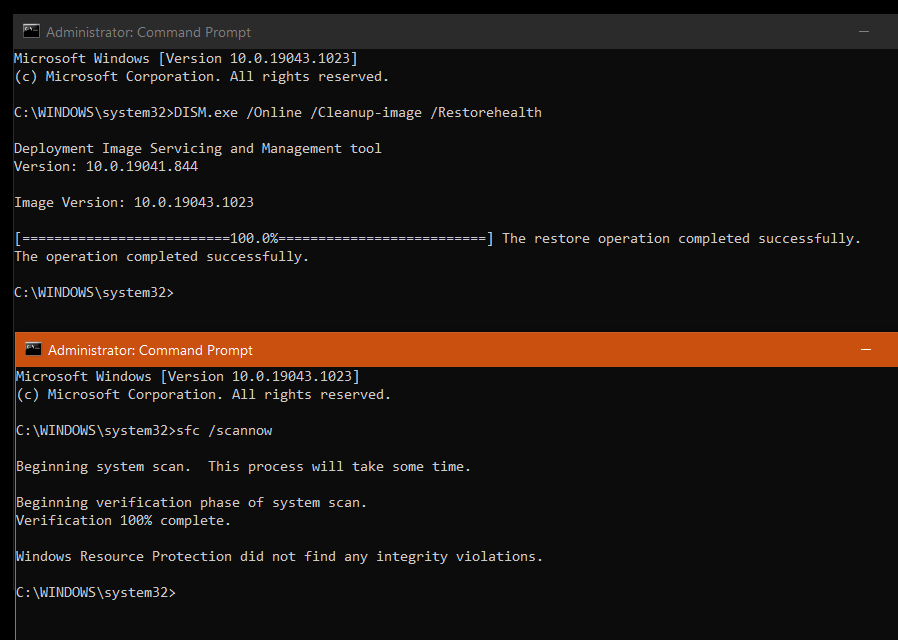The width and height of the screenshot is (898, 640).
Task: Click 'The operation completed successfully.' line
Action: [x=162, y=256]
